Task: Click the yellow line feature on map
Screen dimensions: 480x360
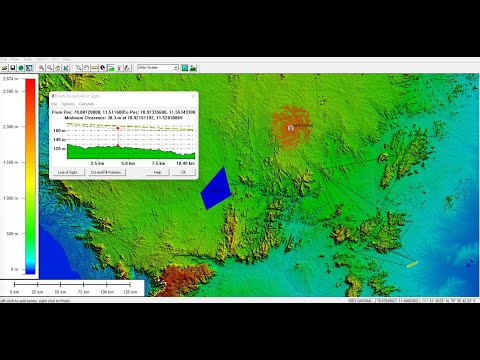Action: click(412, 264)
